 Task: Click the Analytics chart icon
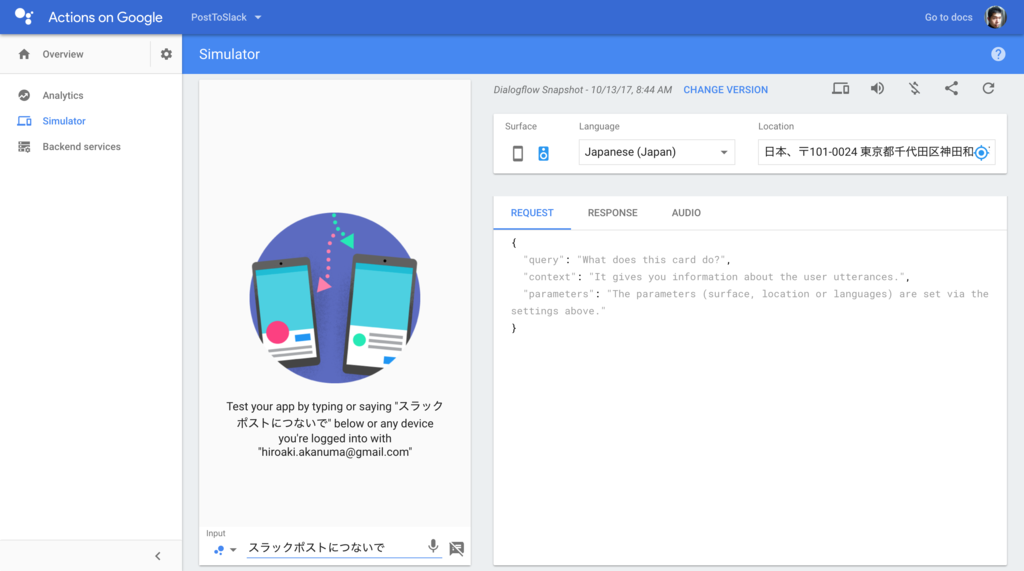[24, 95]
